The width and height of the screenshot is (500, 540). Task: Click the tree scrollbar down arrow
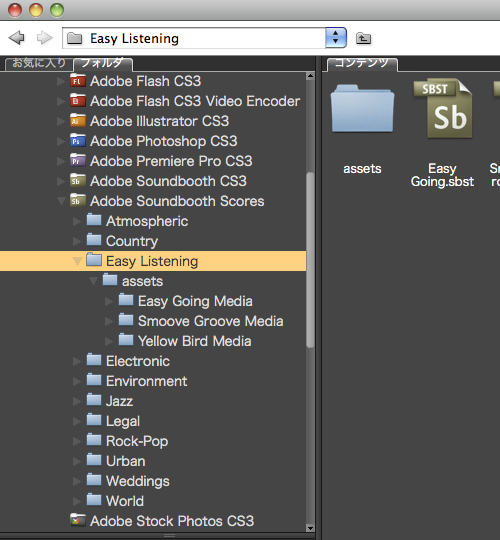coord(310,528)
